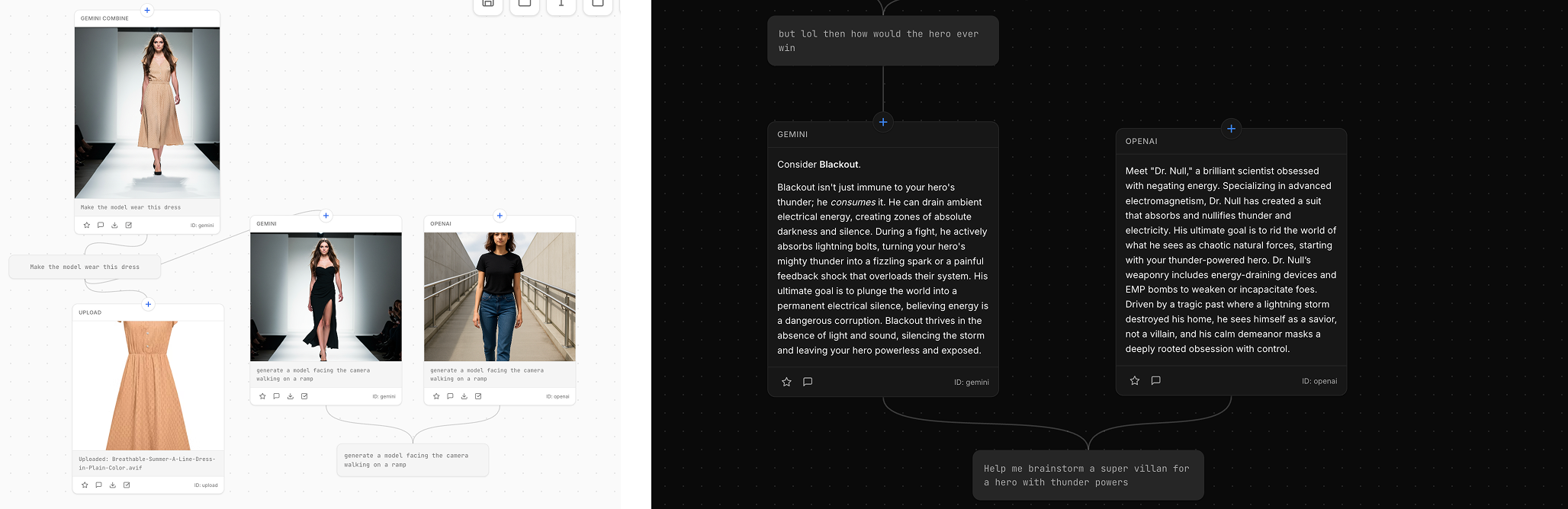Download the uploaded dress image
Image resolution: width=1568 pixels, height=509 pixels.
pyautogui.click(x=113, y=485)
